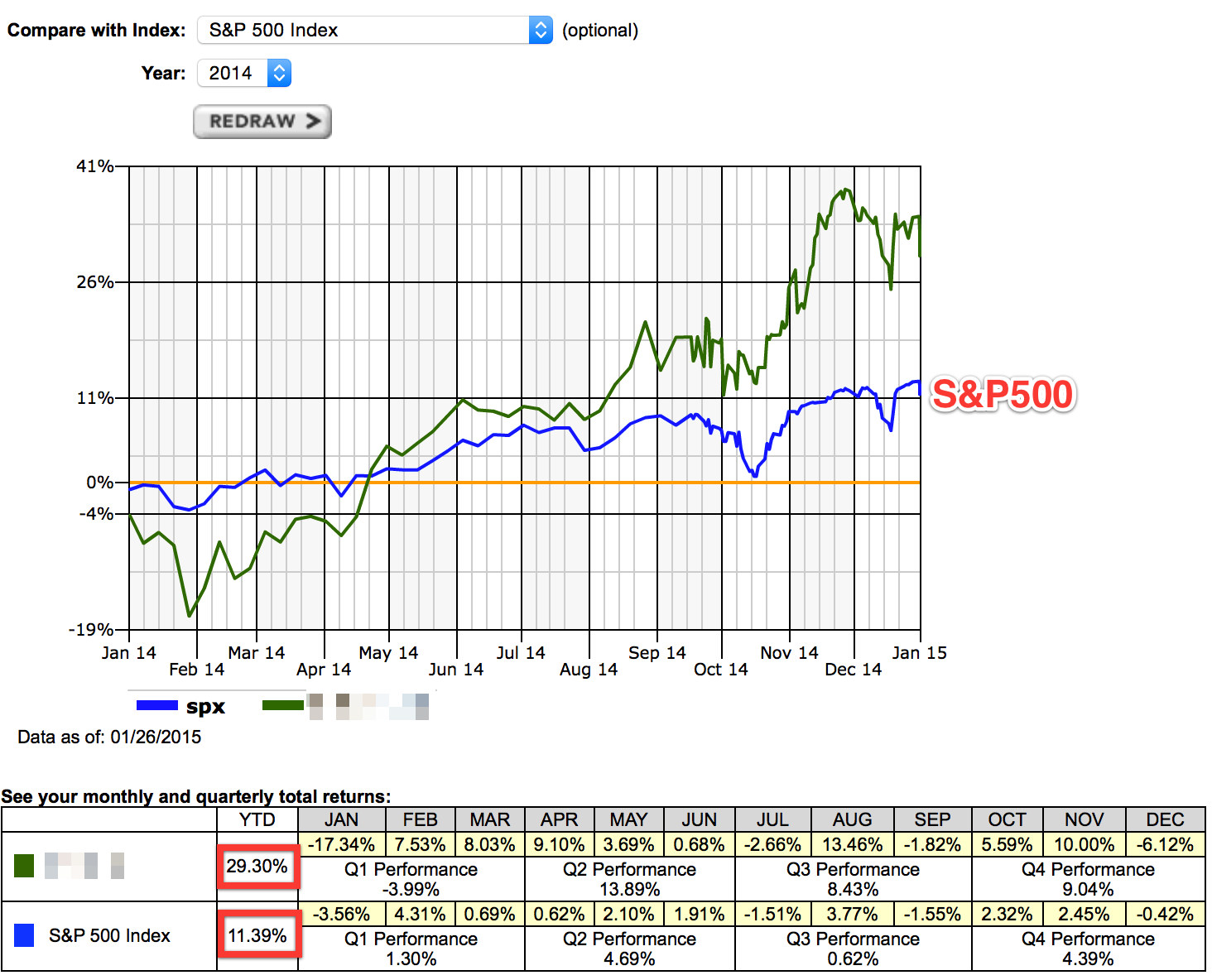The width and height of the screenshot is (1212, 980).
Task: Click the dark green square in returns table
Action: tap(25, 866)
